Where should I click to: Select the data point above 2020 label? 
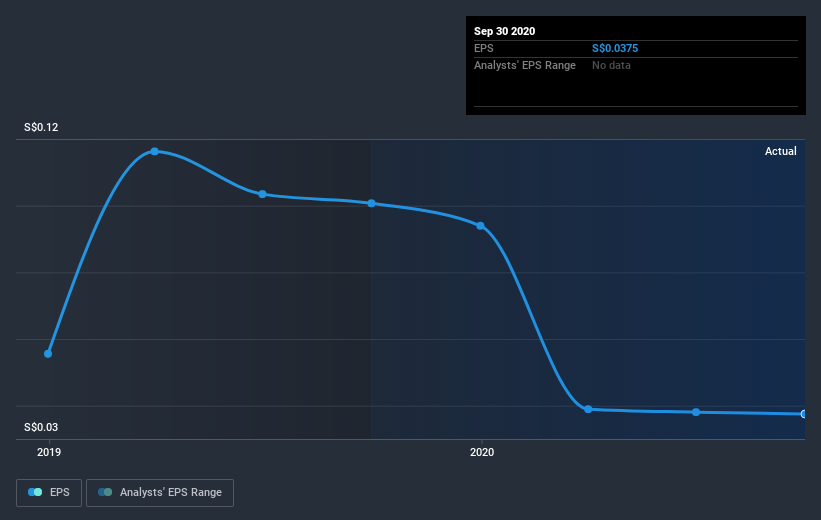tap(481, 226)
